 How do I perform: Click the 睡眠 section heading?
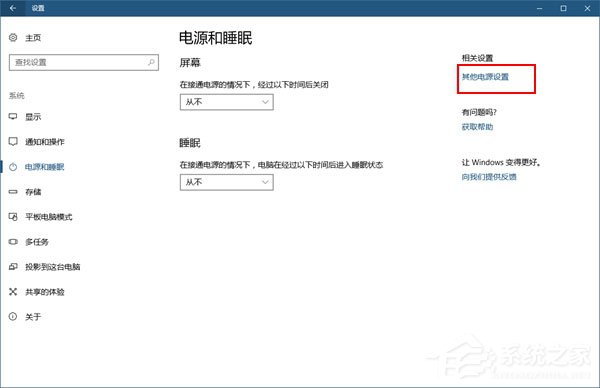pos(190,143)
